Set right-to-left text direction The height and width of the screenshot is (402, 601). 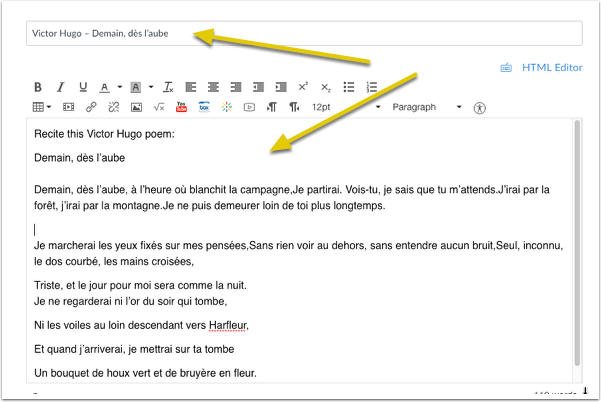click(x=294, y=107)
